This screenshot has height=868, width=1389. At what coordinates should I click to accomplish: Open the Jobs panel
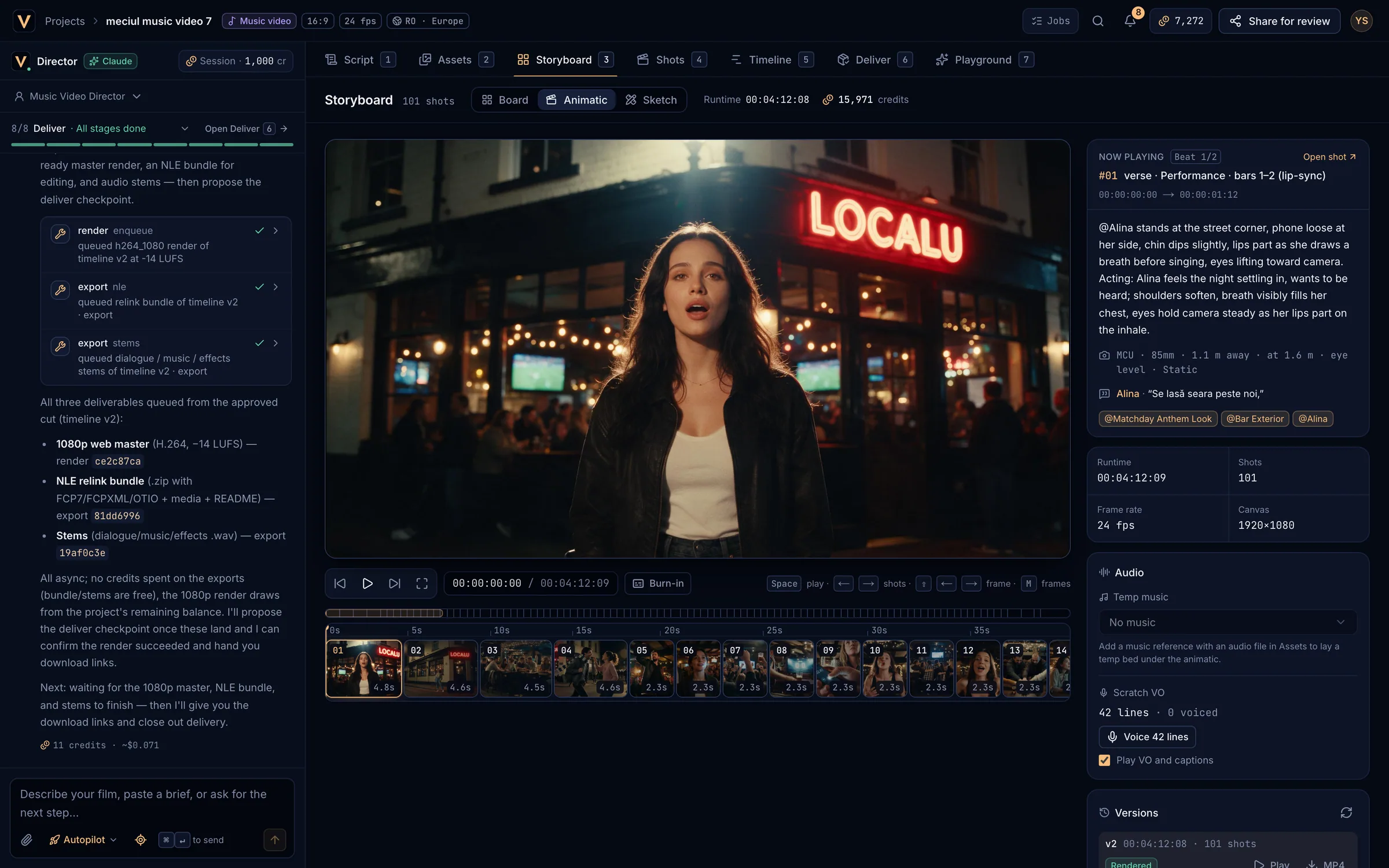click(x=1050, y=21)
